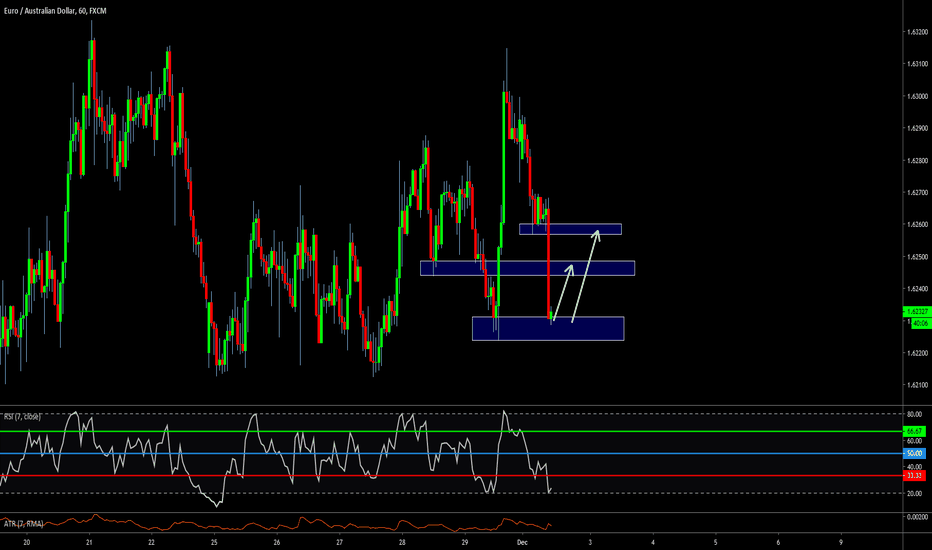The image size is (932, 550).
Task: Click the 20 date on time axis
Action: [x=26, y=542]
